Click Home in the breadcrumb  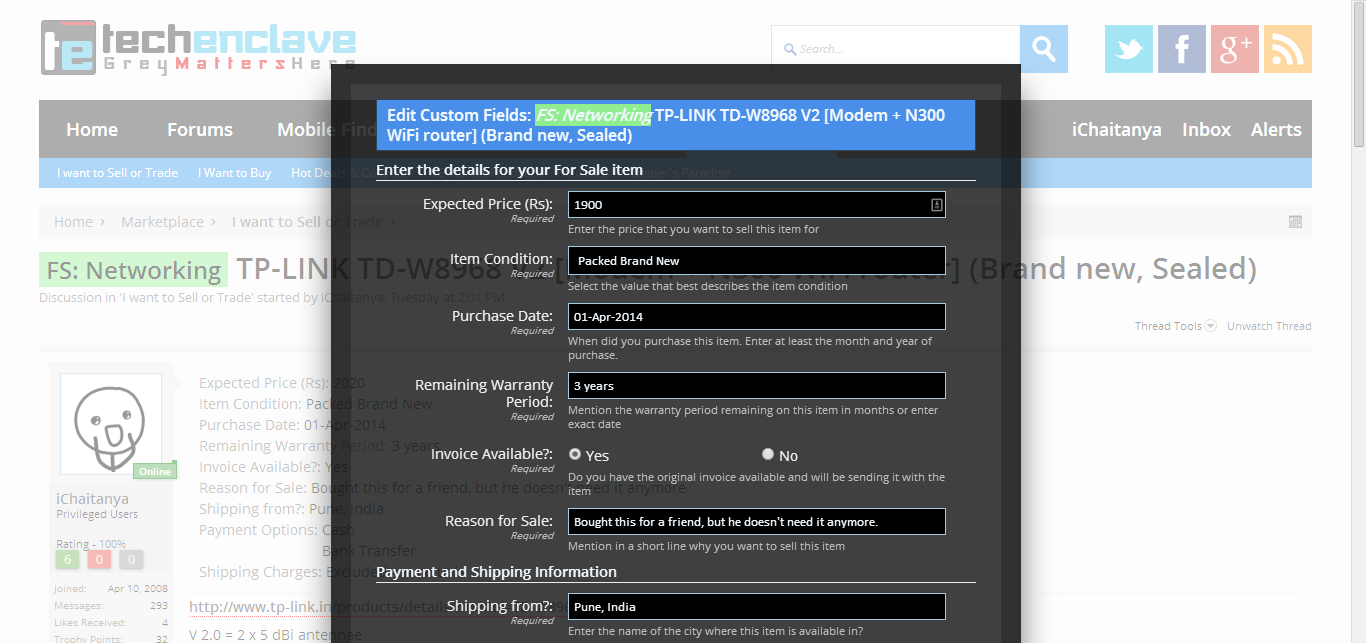click(x=73, y=222)
